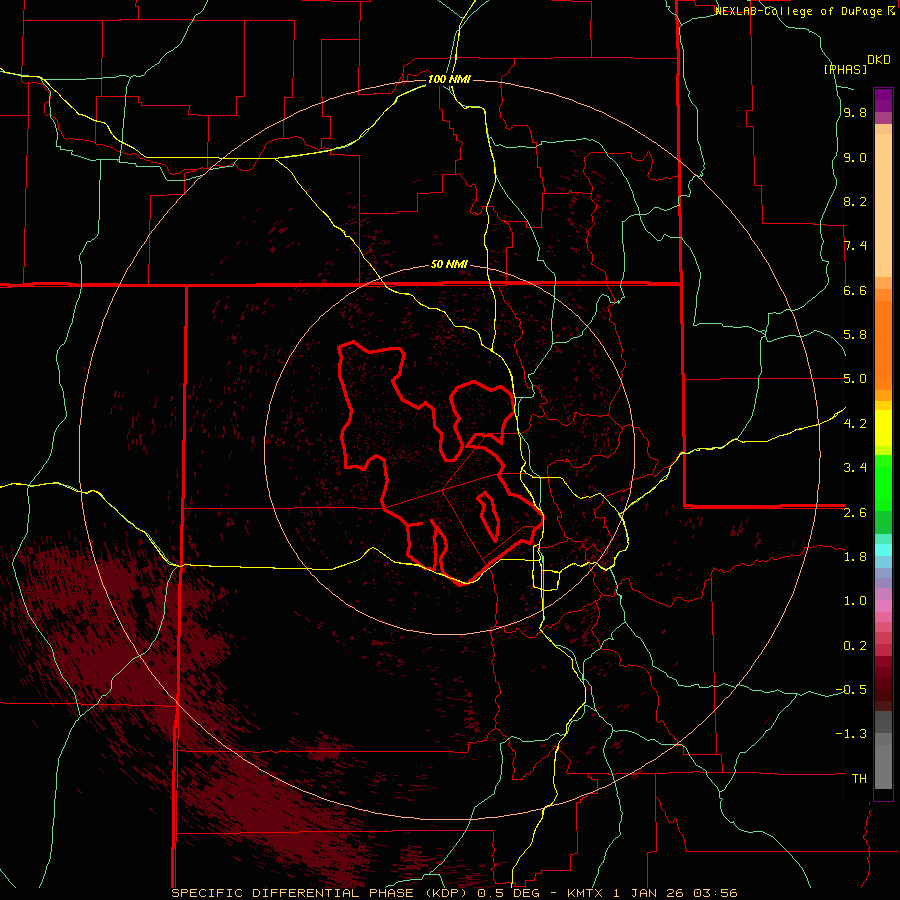Click the [PHAS] unit label

845,69
